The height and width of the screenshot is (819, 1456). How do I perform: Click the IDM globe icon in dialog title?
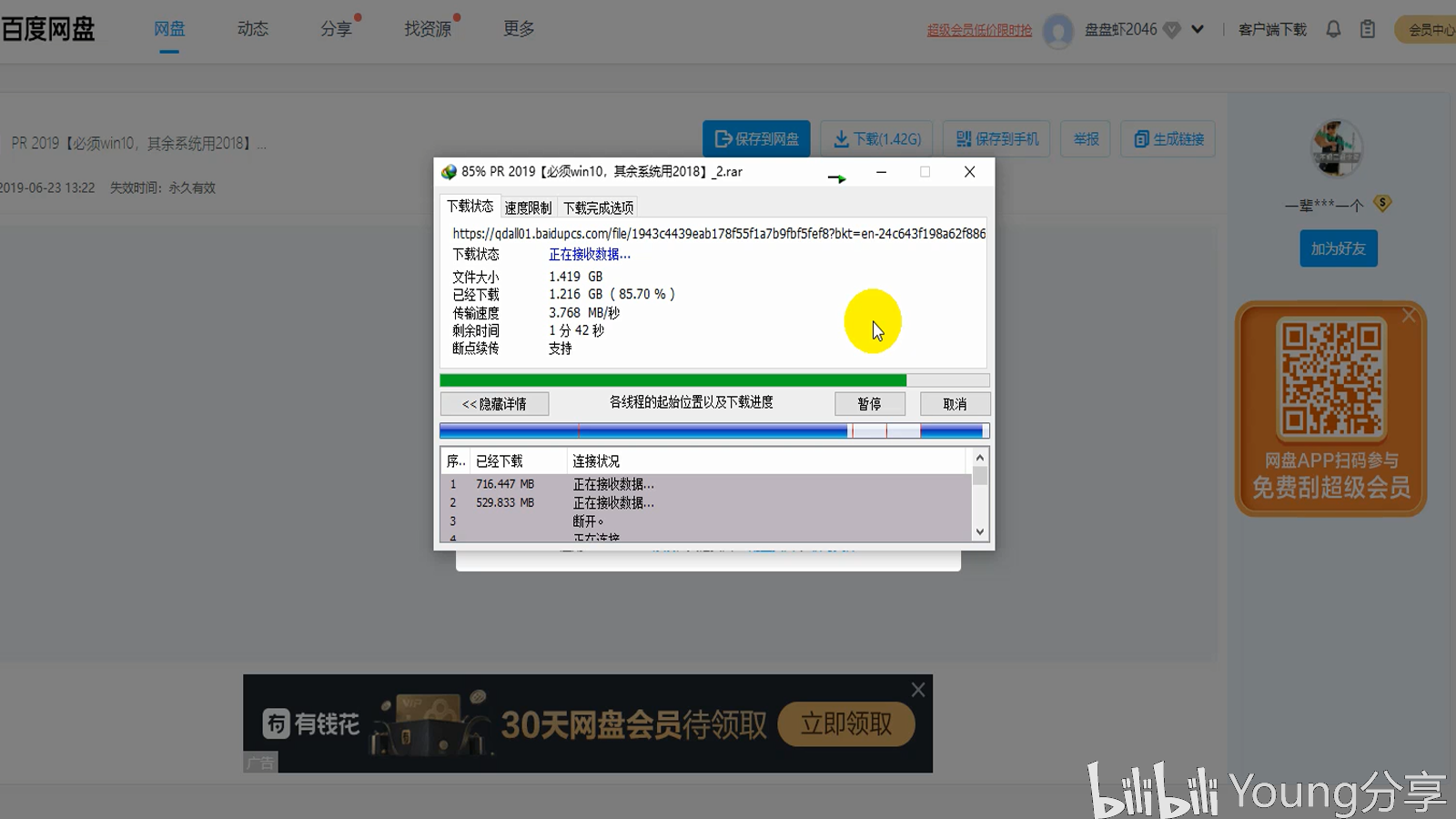(x=448, y=171)
